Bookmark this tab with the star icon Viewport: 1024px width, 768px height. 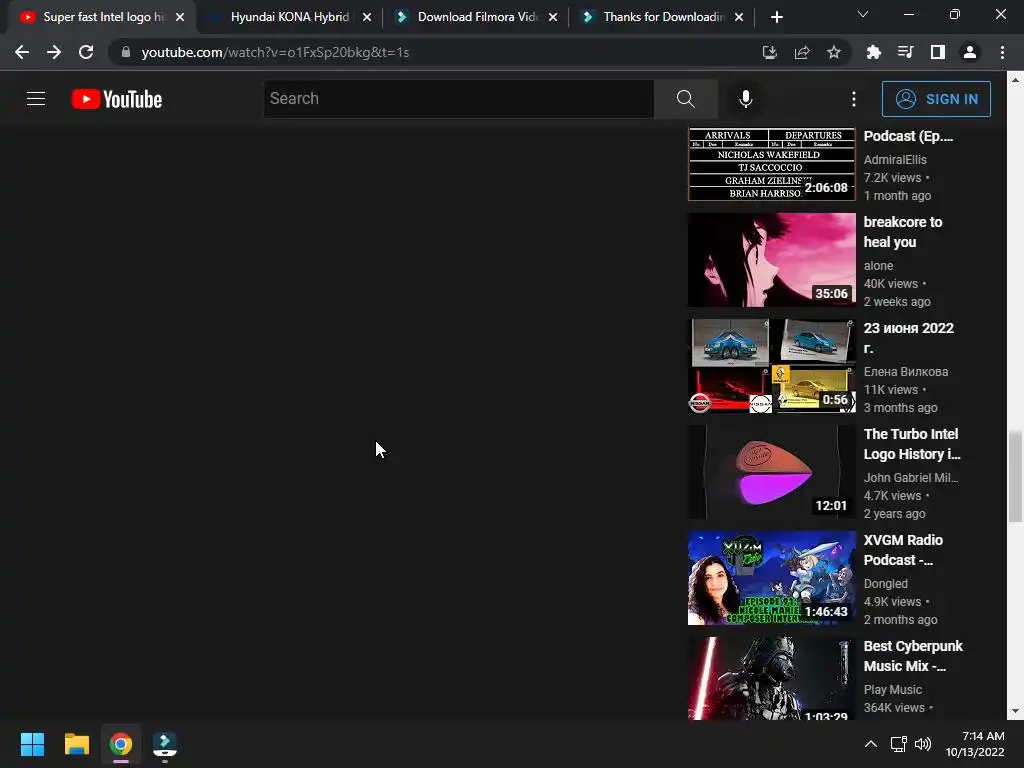tap(834, 52)
